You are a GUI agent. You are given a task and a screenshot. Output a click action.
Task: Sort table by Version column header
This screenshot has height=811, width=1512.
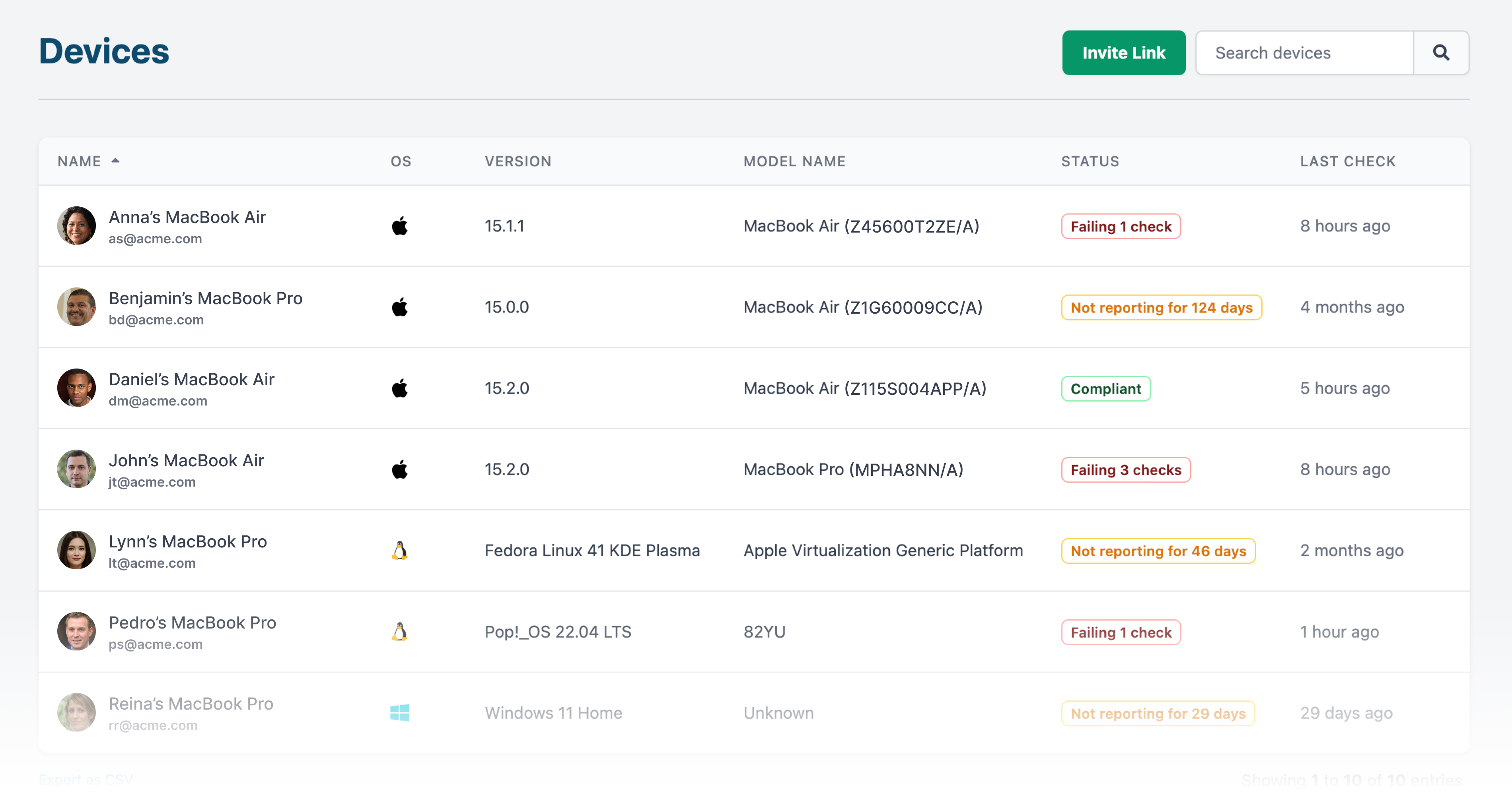[x=518, y=161]
